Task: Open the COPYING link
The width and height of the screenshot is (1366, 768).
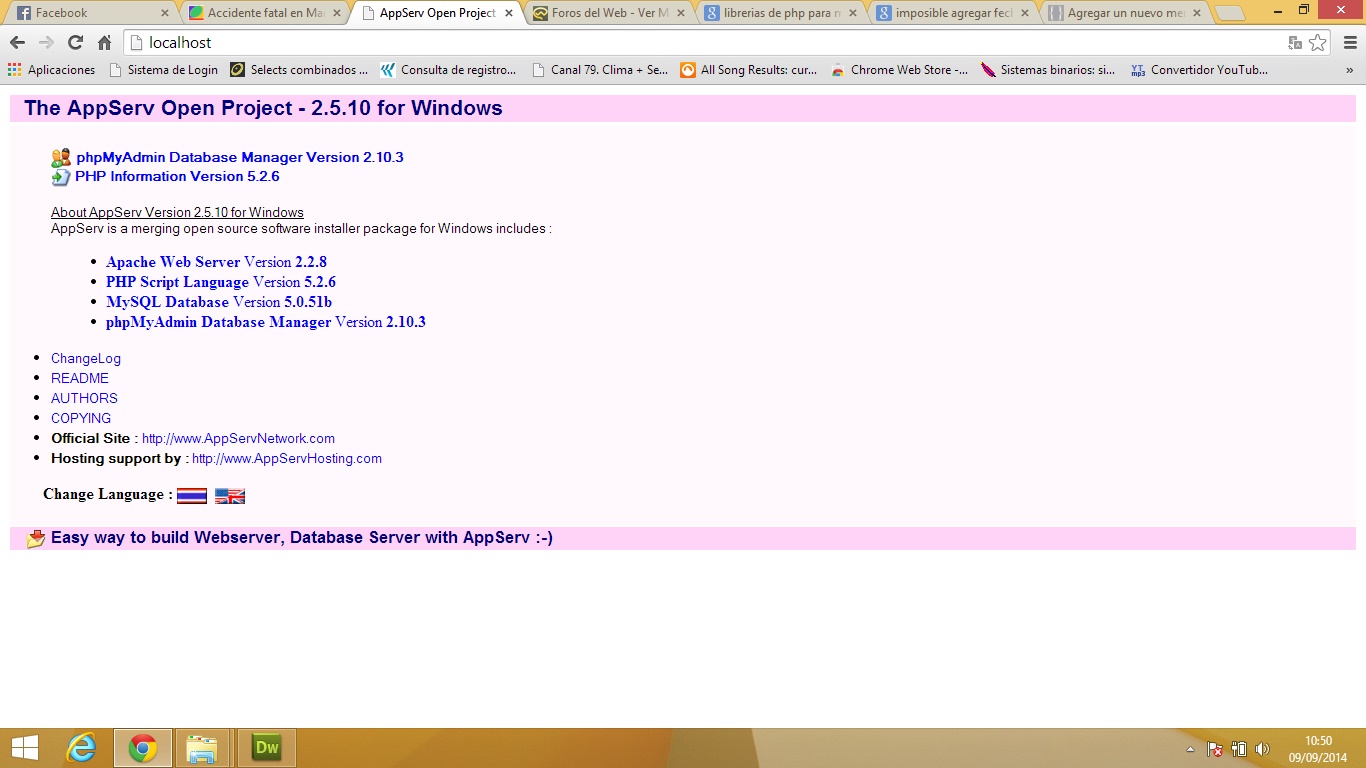Action: click(81, 418)
